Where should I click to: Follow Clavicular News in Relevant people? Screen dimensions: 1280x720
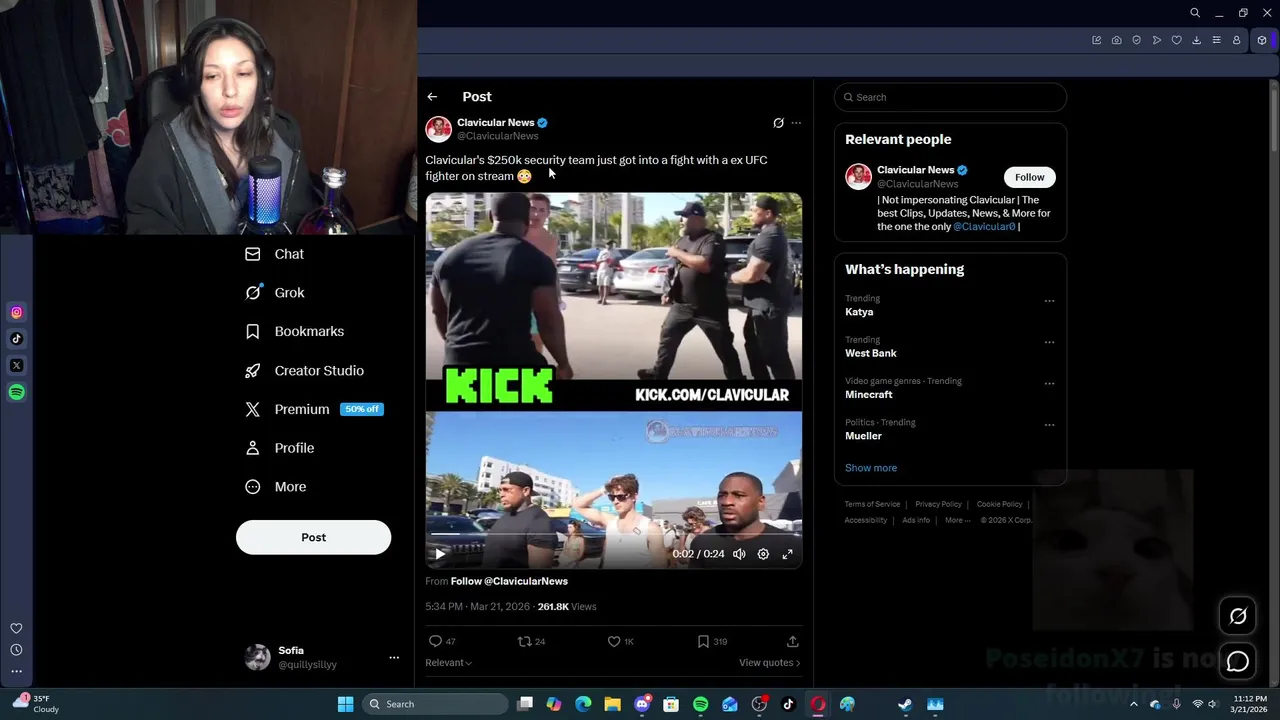(x=1029, y=177)
